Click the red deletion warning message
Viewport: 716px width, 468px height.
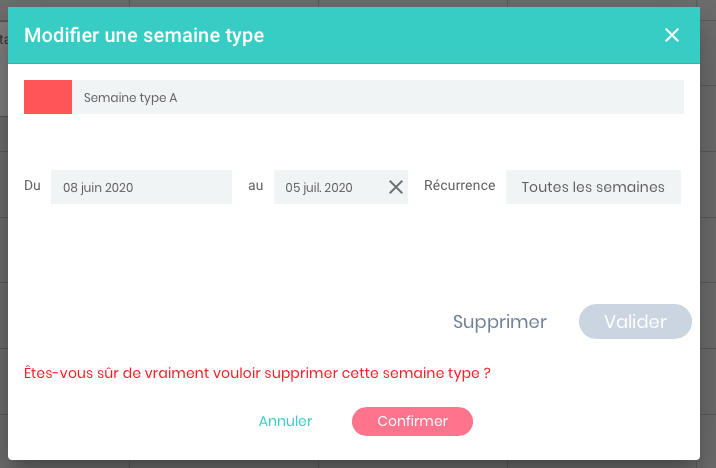[257, 374]
